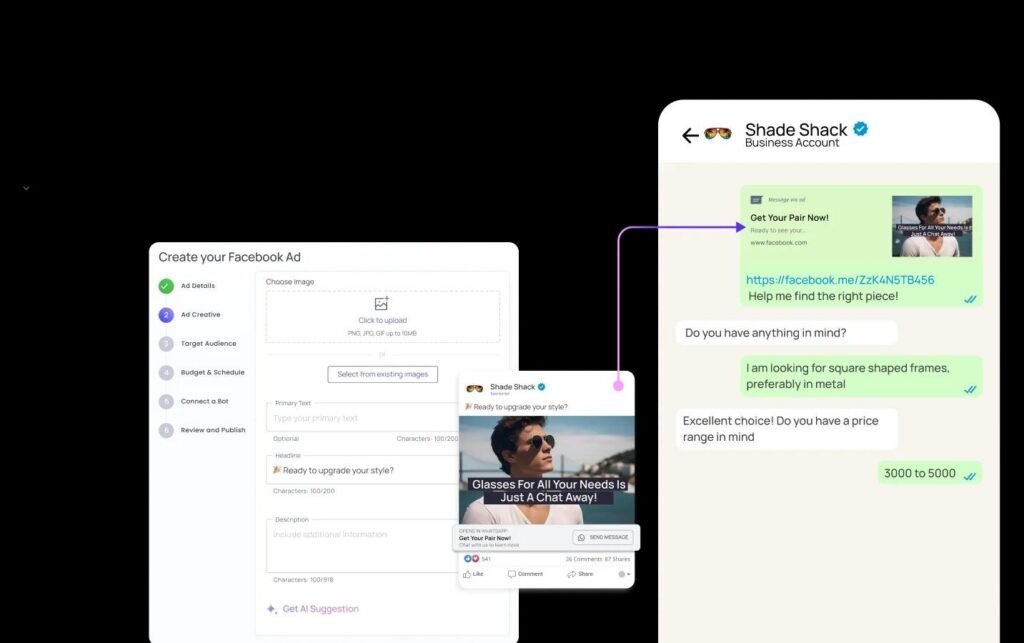Click into the Description text area

(362, 546)
